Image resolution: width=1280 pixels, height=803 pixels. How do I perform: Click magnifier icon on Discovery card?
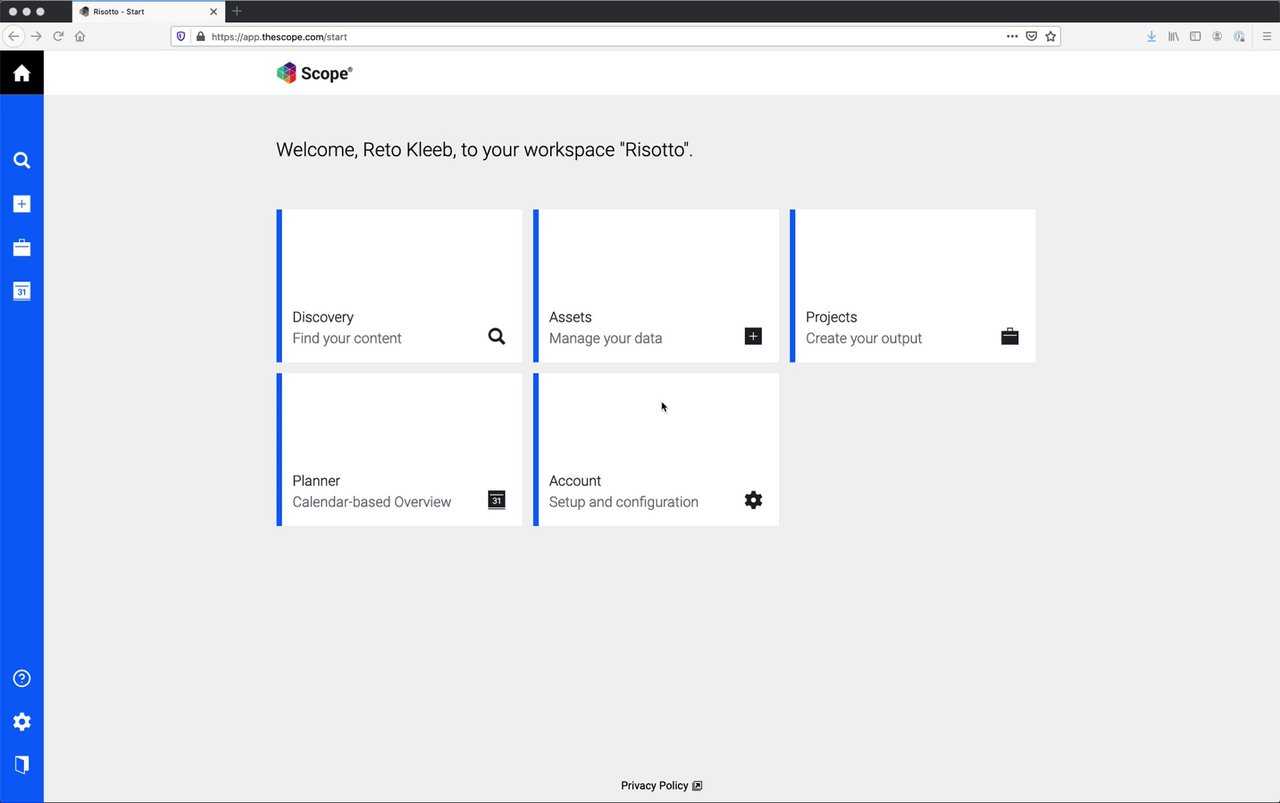pos(497,336)
